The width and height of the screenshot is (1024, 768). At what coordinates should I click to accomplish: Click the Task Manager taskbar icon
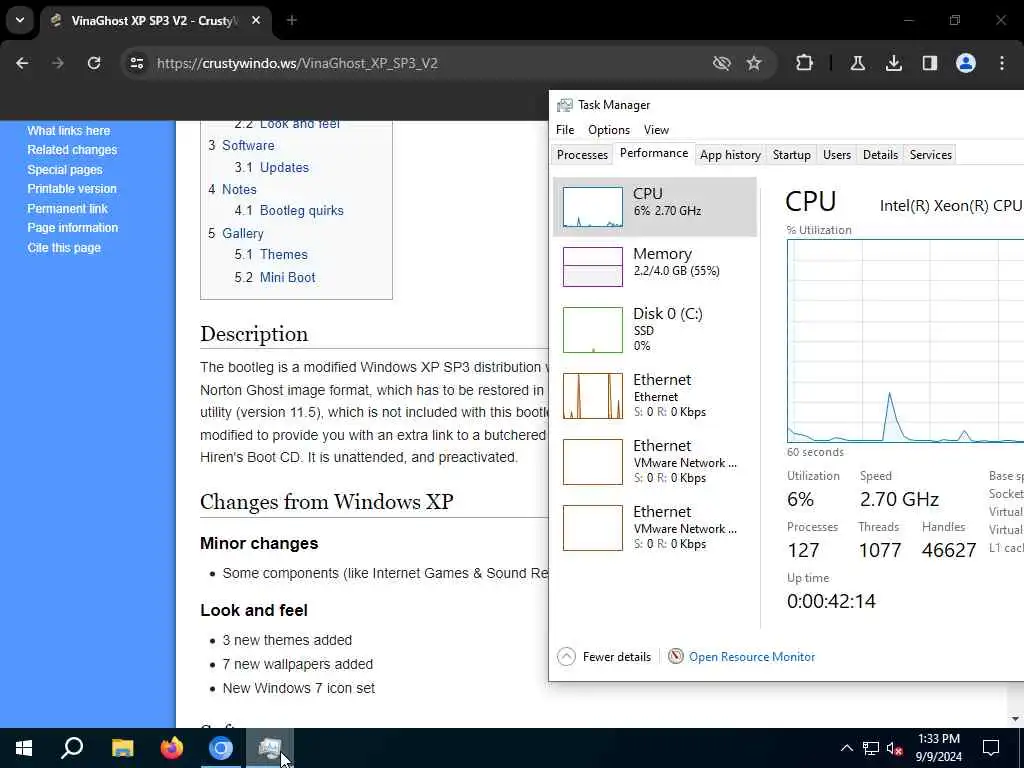pos(270,748)
